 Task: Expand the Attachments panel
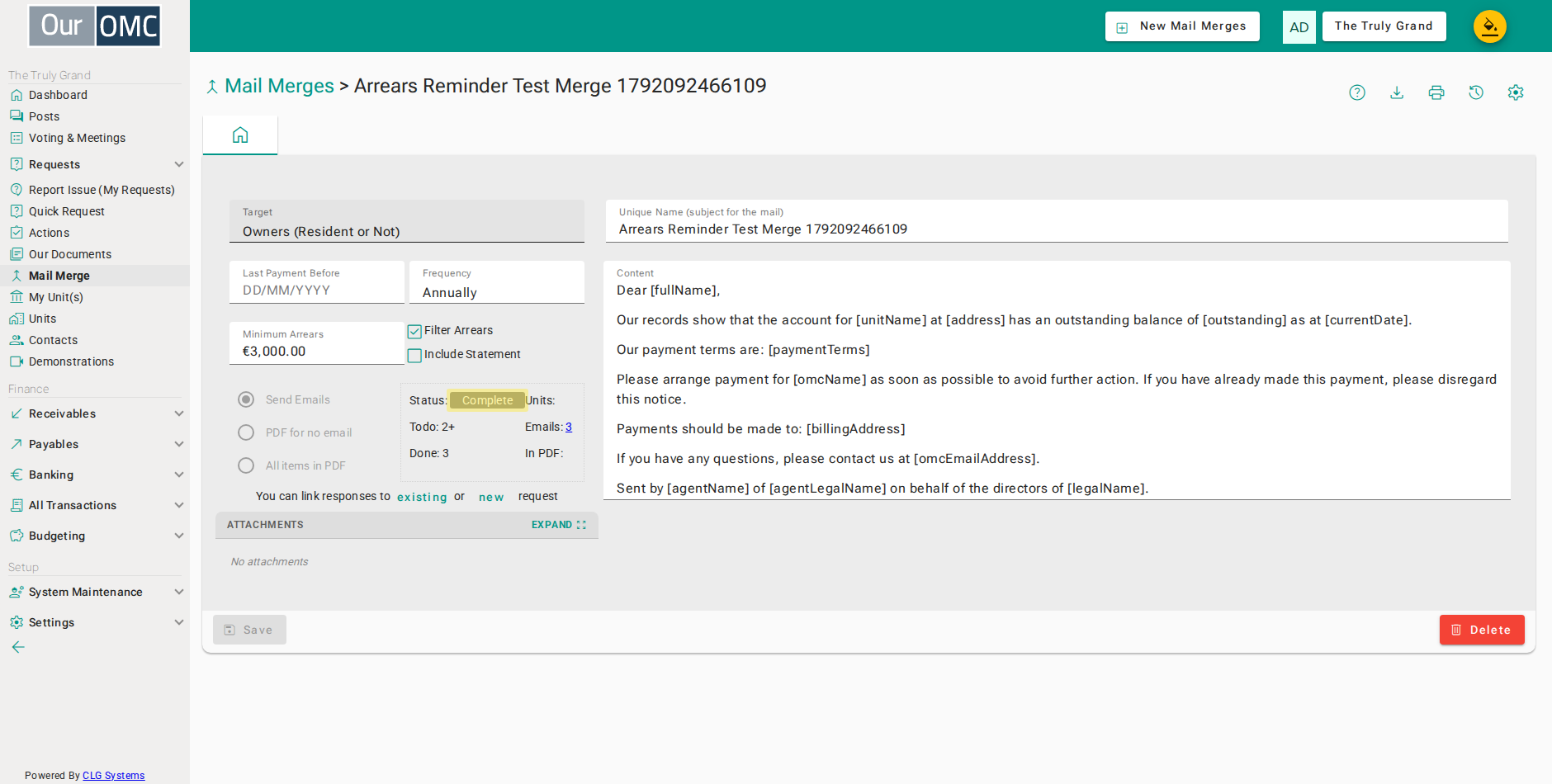point(559,525)
